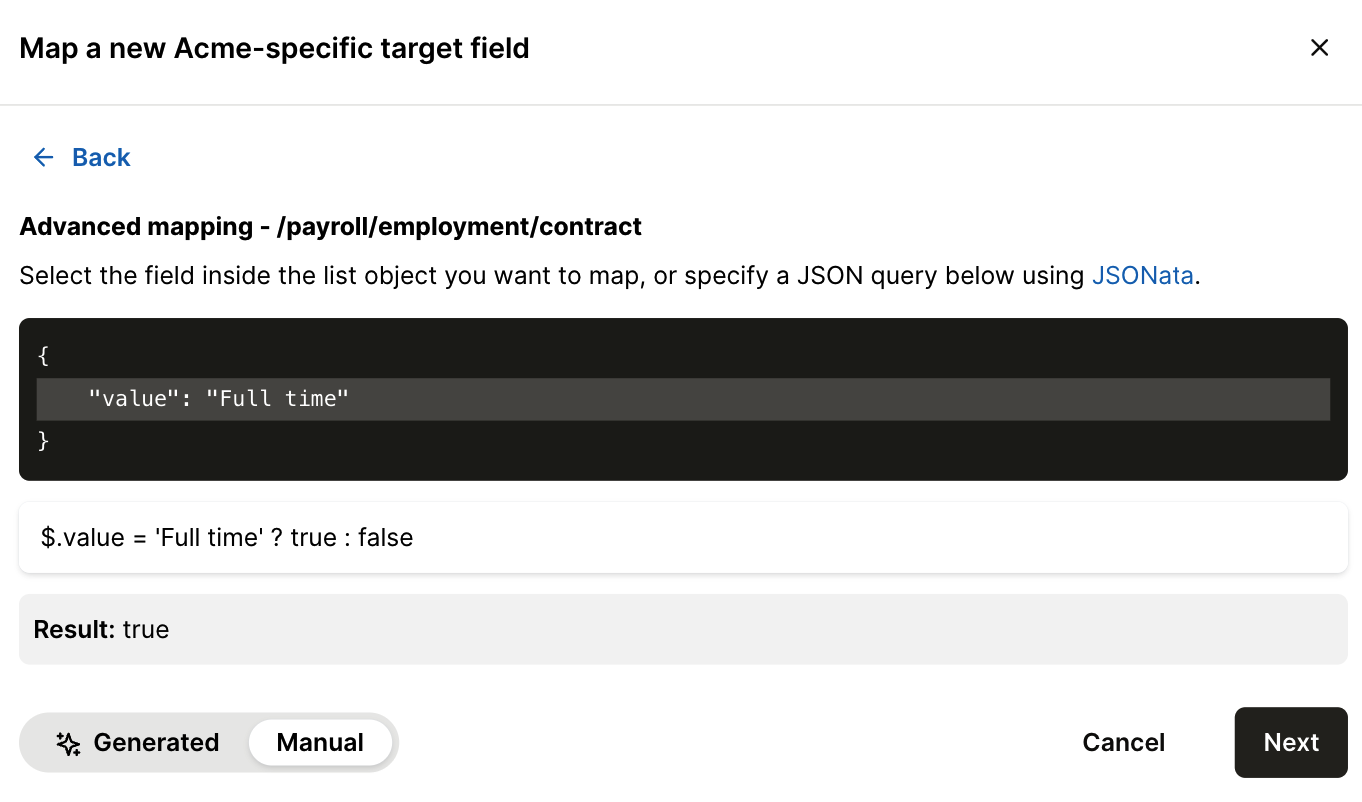
Task: Click the Next button
Action: pyautogui.click(x=1290, y=743)
